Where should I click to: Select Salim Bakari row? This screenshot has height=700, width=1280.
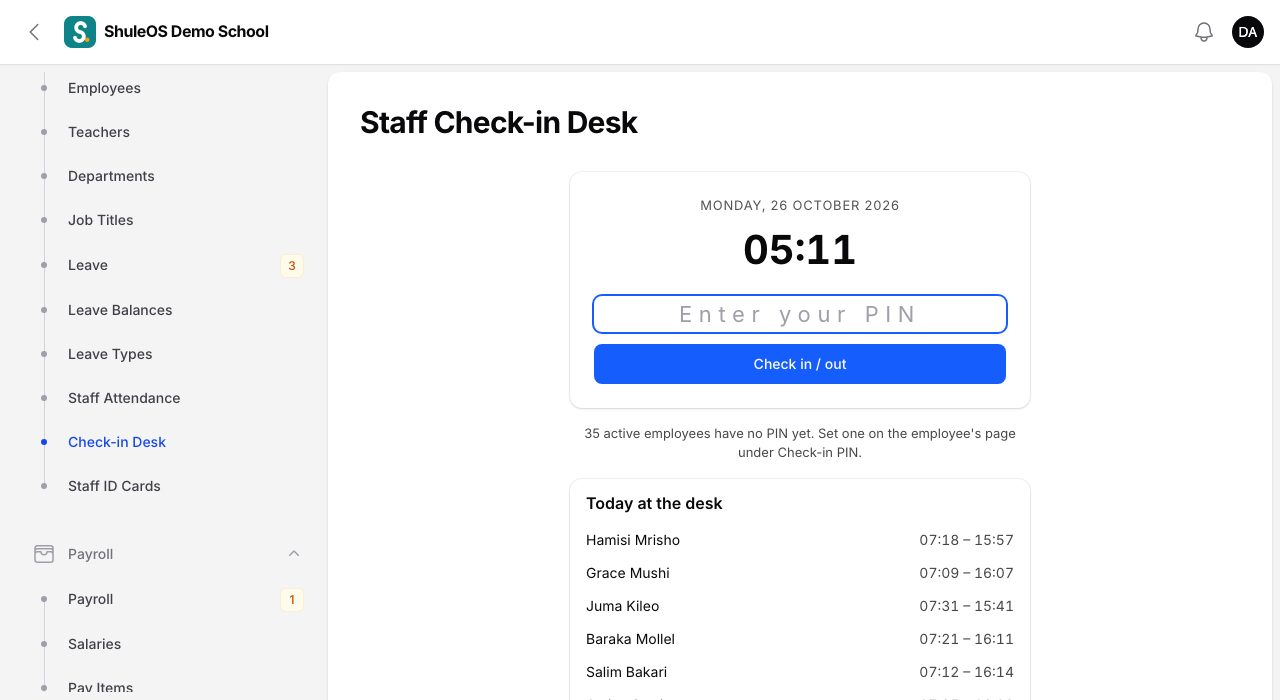click(x=800, y=672)
